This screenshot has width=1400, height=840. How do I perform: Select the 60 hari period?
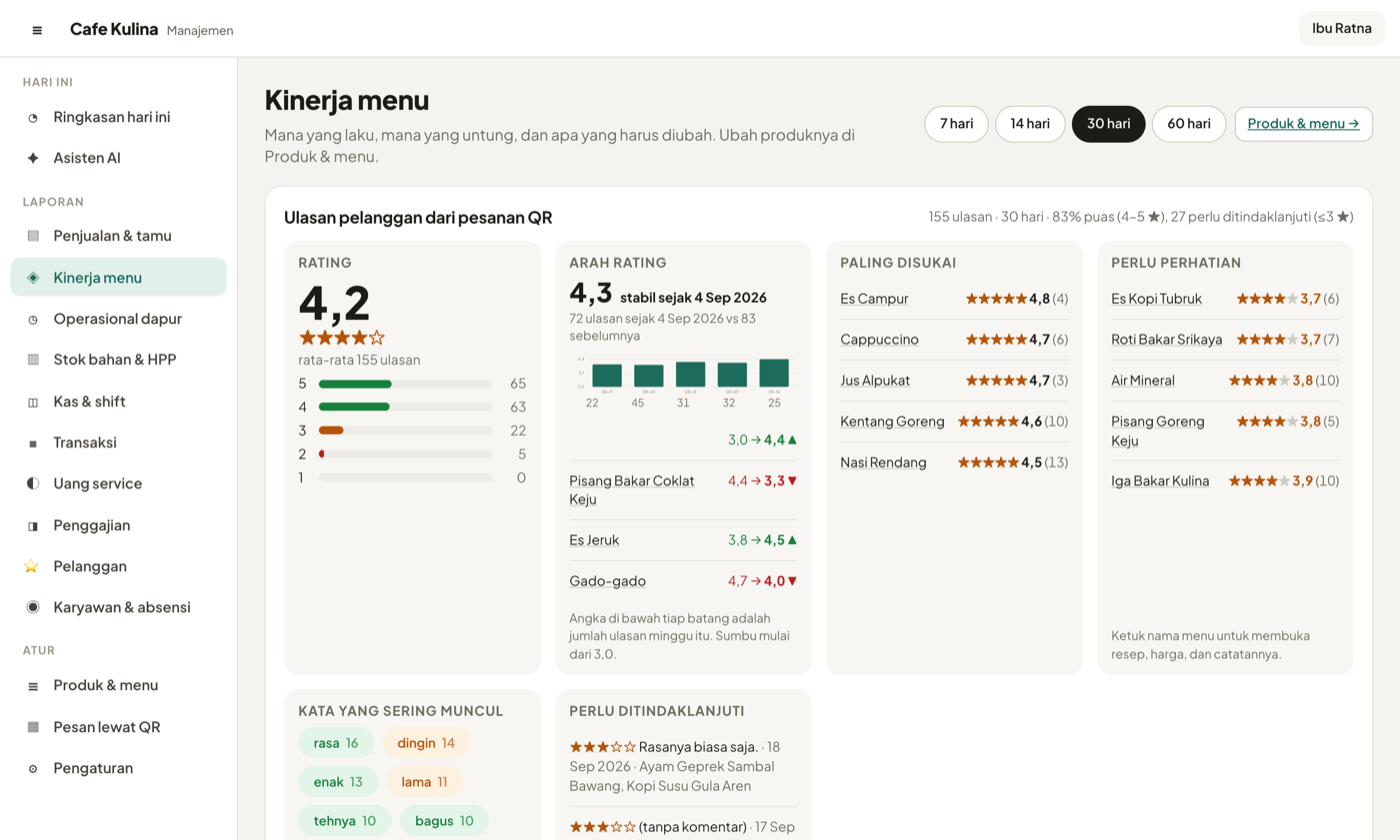[x=1189, y=124]
